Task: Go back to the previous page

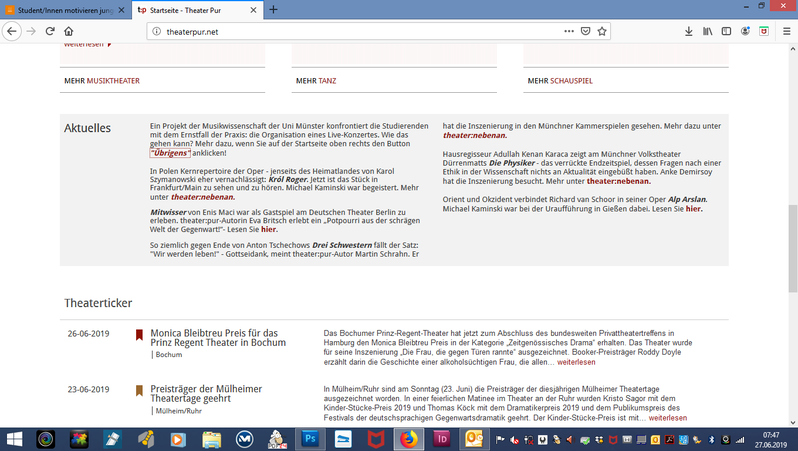Action: pos(12,31)
